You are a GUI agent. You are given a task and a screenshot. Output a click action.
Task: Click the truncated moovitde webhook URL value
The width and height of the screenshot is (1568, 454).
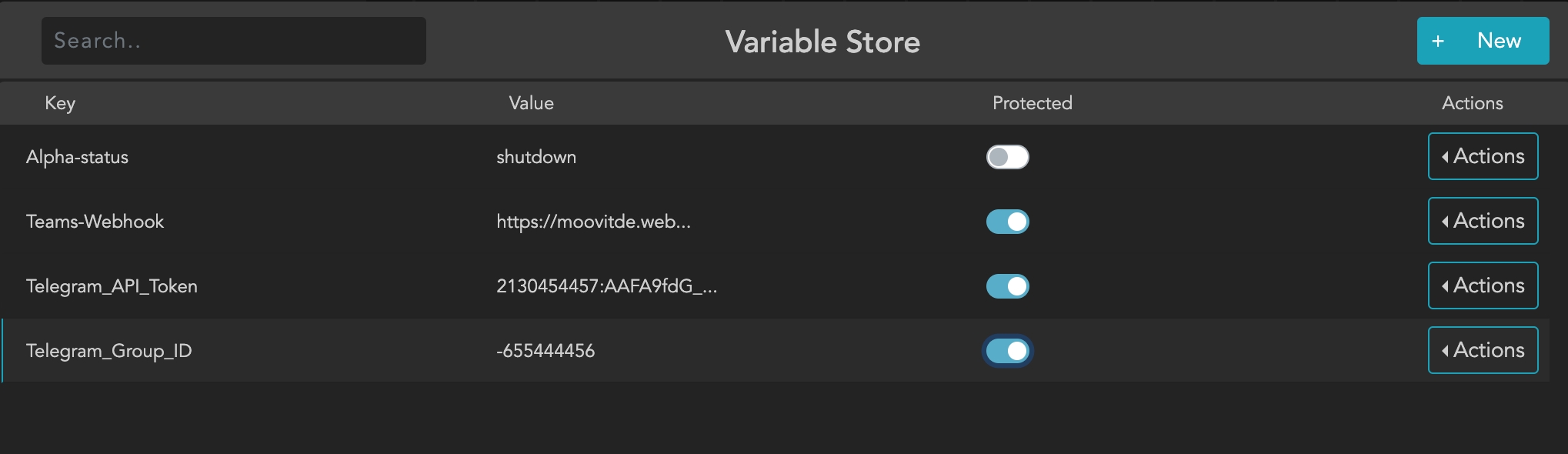click(x=593, y=222)
